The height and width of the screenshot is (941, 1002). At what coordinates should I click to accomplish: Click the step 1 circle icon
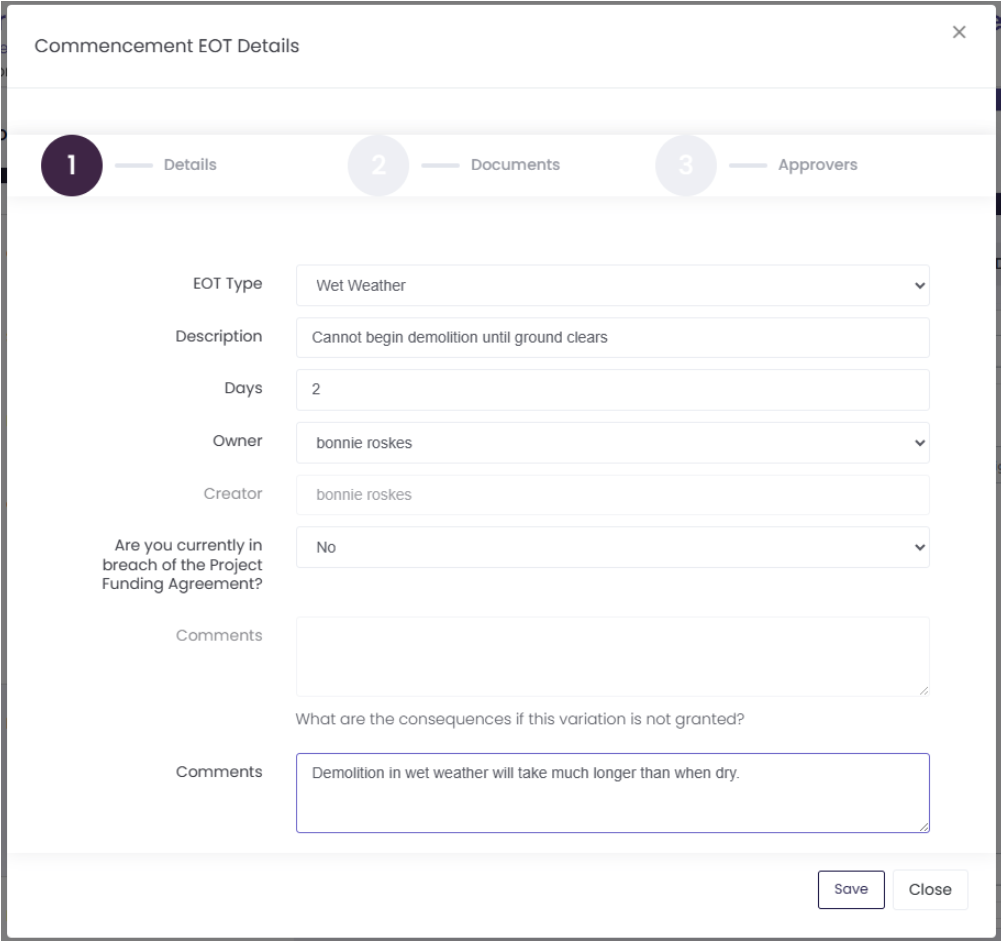pyautogui.click(x=72, y=165)
